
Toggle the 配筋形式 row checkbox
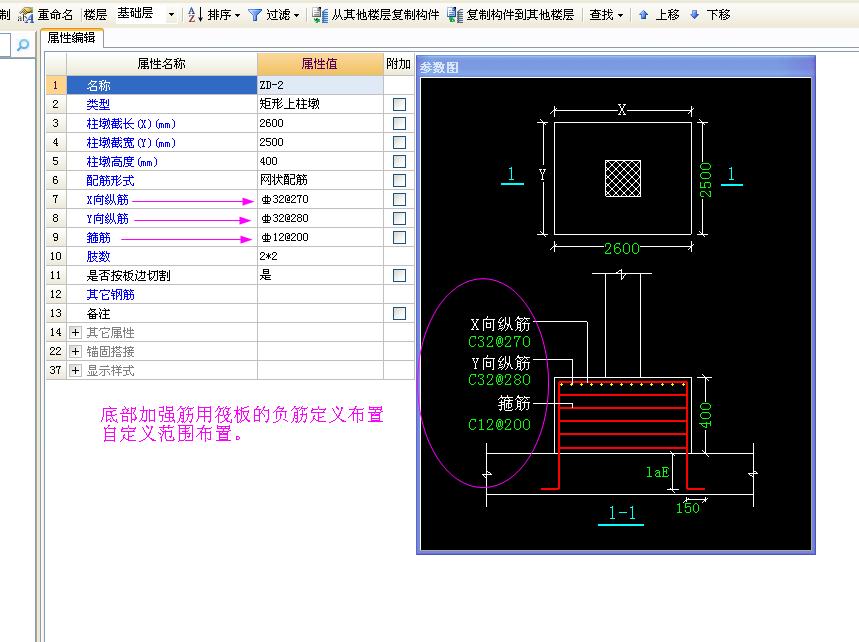[x=399, y=180]
